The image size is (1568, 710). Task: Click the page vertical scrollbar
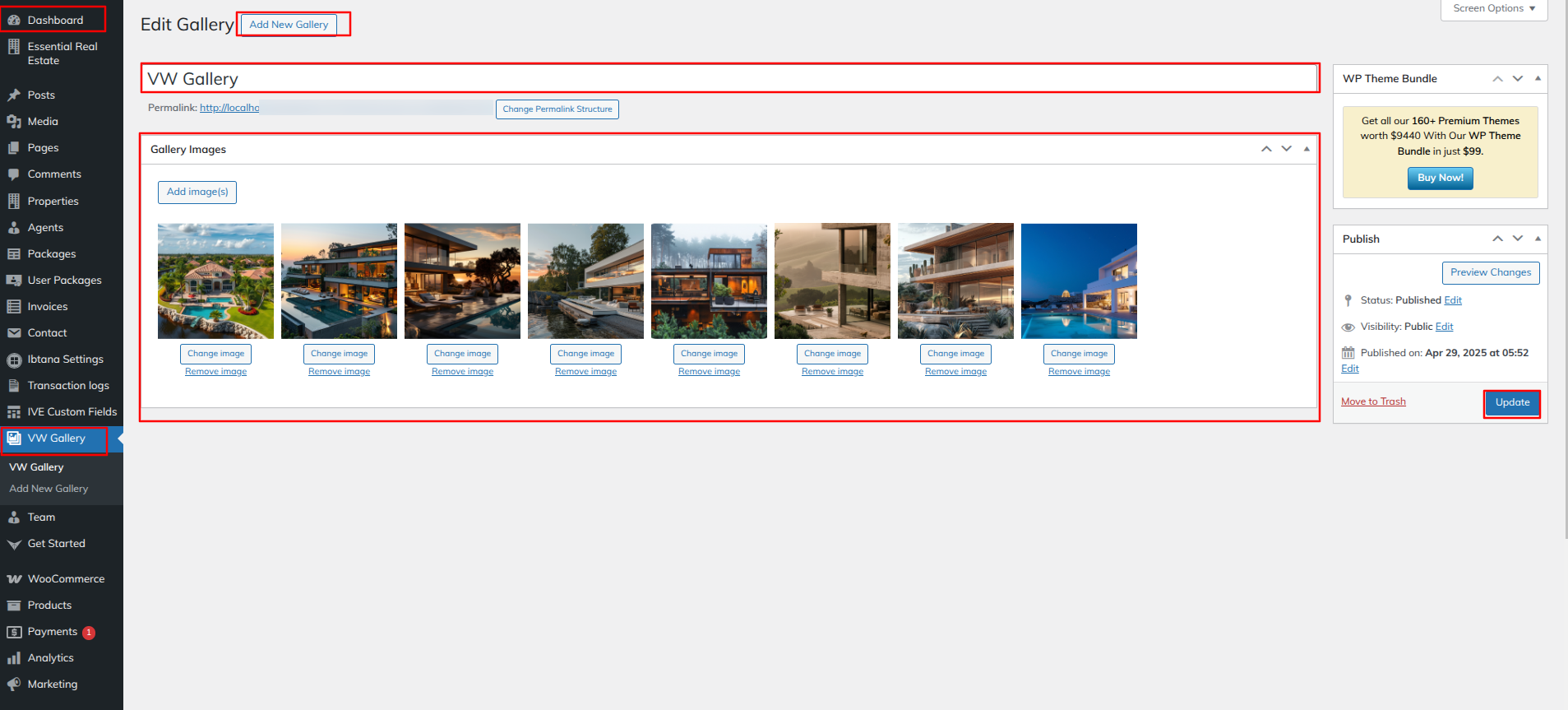(x=1565, y=270)
